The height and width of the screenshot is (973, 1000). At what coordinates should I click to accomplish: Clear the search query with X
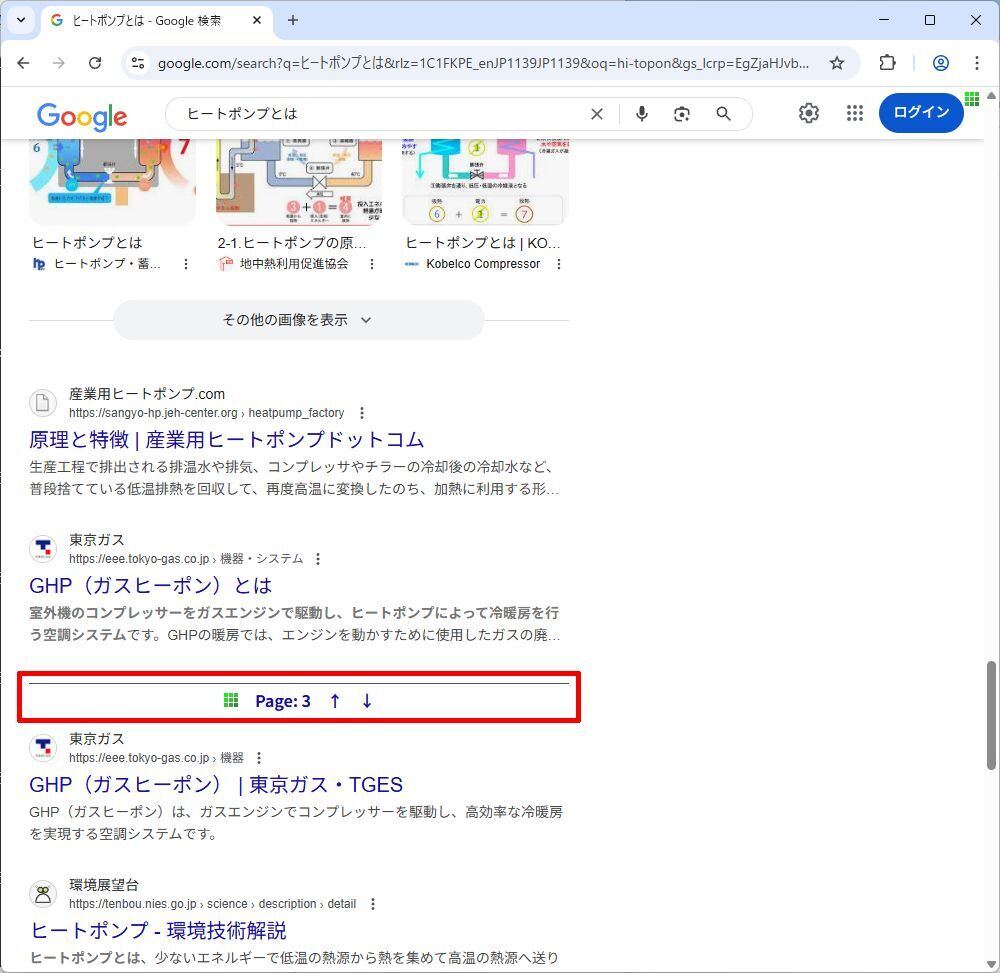(597, 114)
